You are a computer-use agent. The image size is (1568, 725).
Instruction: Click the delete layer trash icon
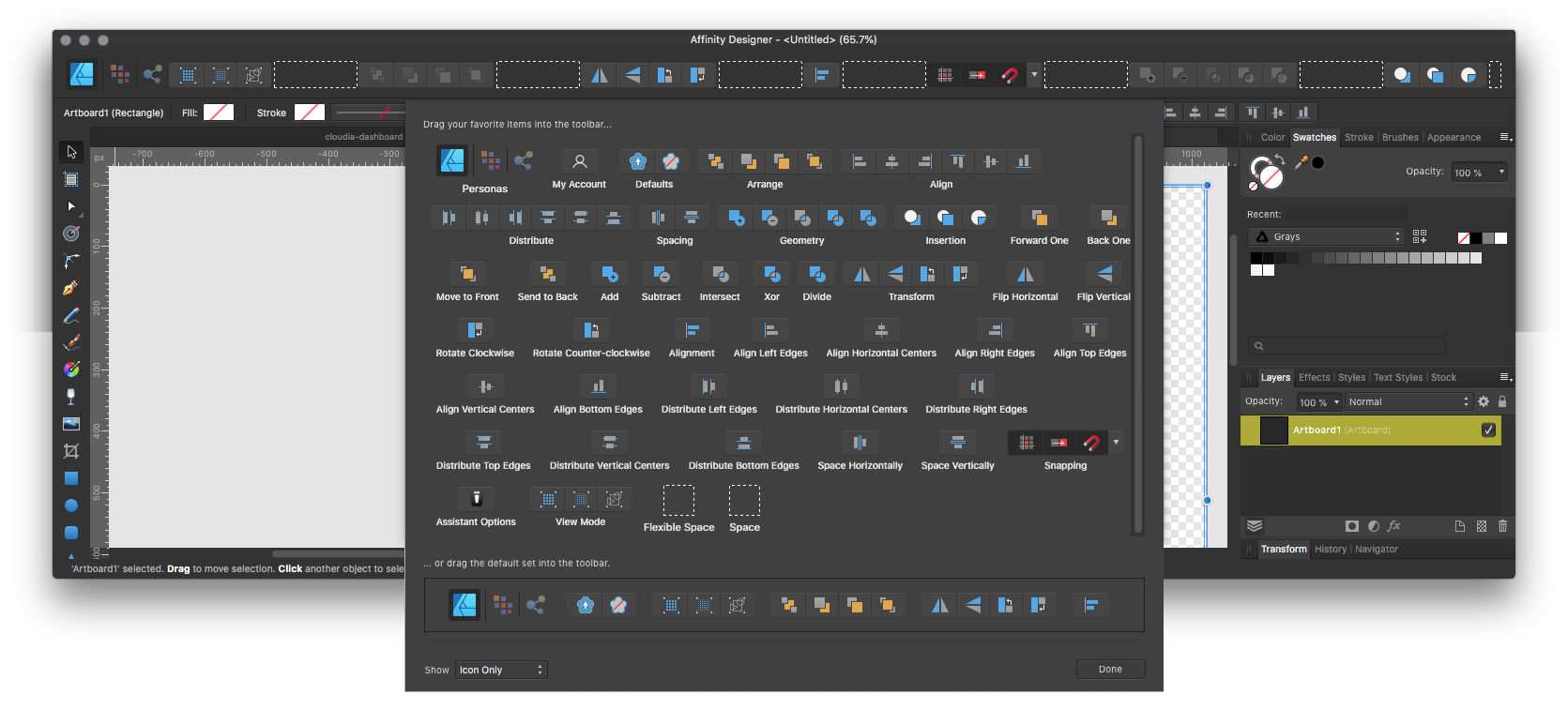point(1502,526)
